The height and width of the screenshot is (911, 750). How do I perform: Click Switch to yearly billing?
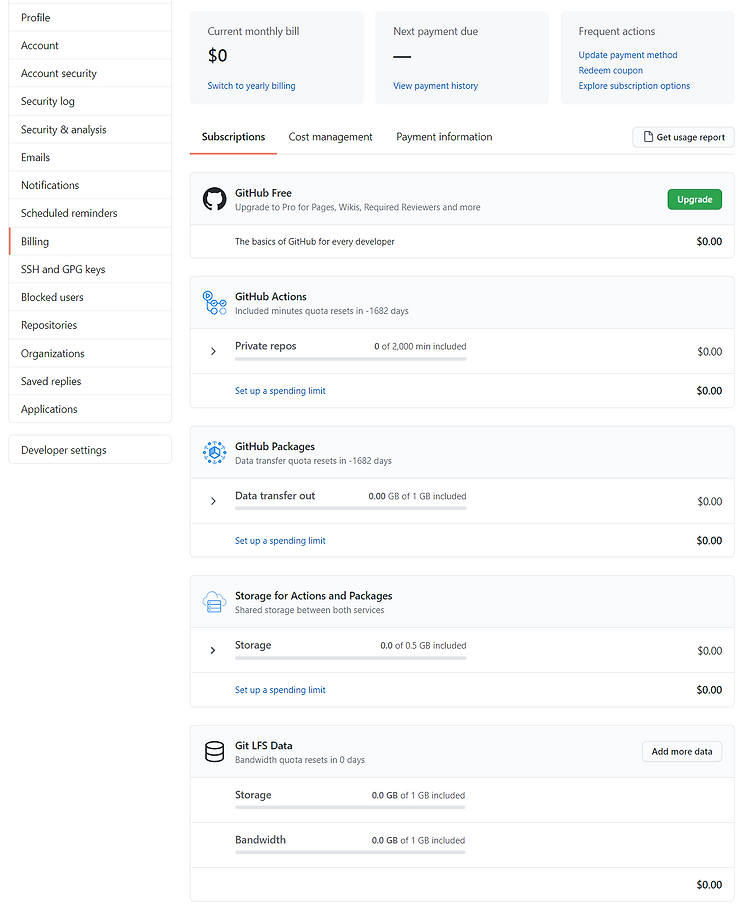(x=252, y=86)
